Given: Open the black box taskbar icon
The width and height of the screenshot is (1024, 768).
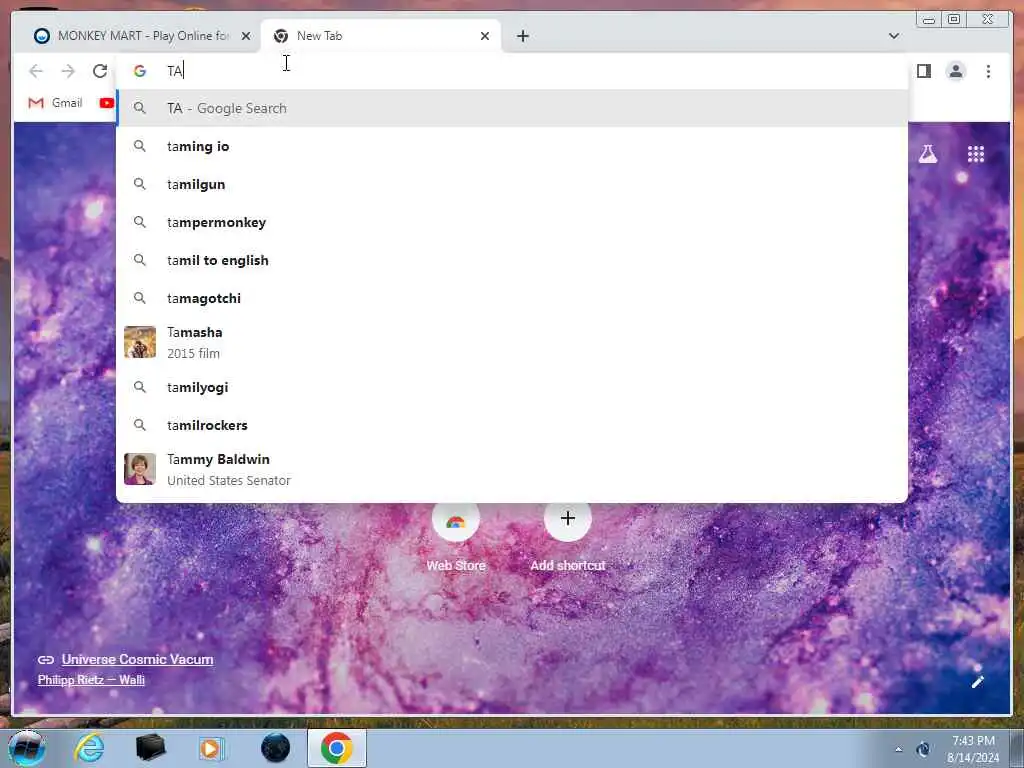Looking at the screenshot, I should [150, 748].
